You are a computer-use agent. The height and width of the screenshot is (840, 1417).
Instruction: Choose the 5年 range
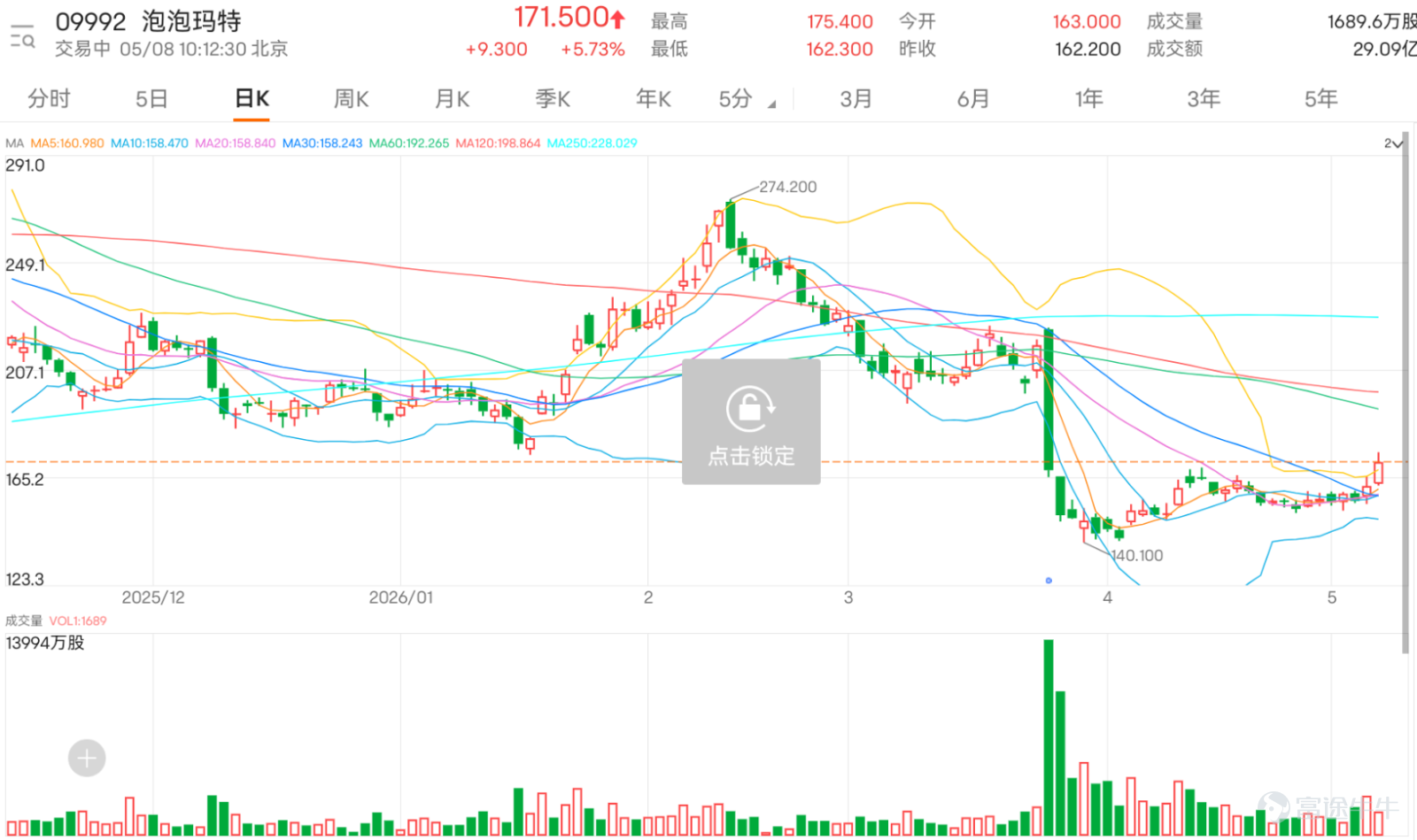tap(1320, 98)
